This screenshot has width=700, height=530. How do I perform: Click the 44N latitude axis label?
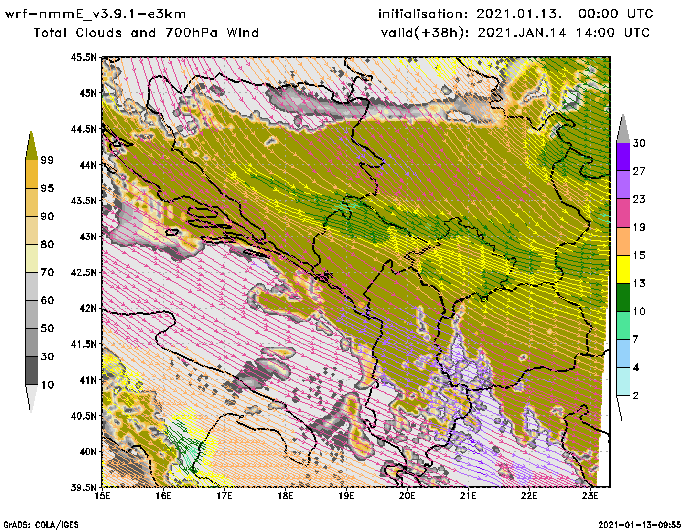tap(88, 165)
